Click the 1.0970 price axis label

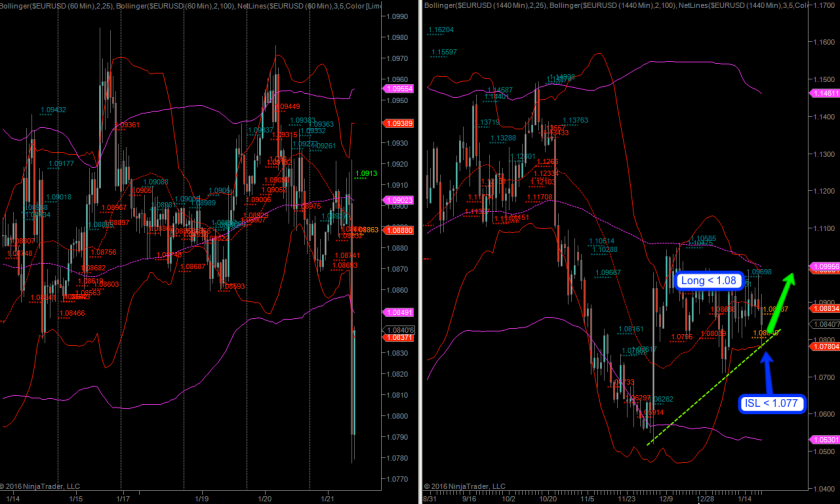[x=397, y=58]
